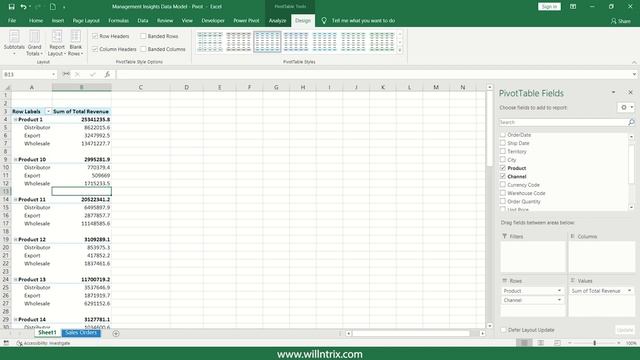The height and width of the screenshot is (360, 640).
Task: Check the OrderDate field
Action: tap(503, 134)
